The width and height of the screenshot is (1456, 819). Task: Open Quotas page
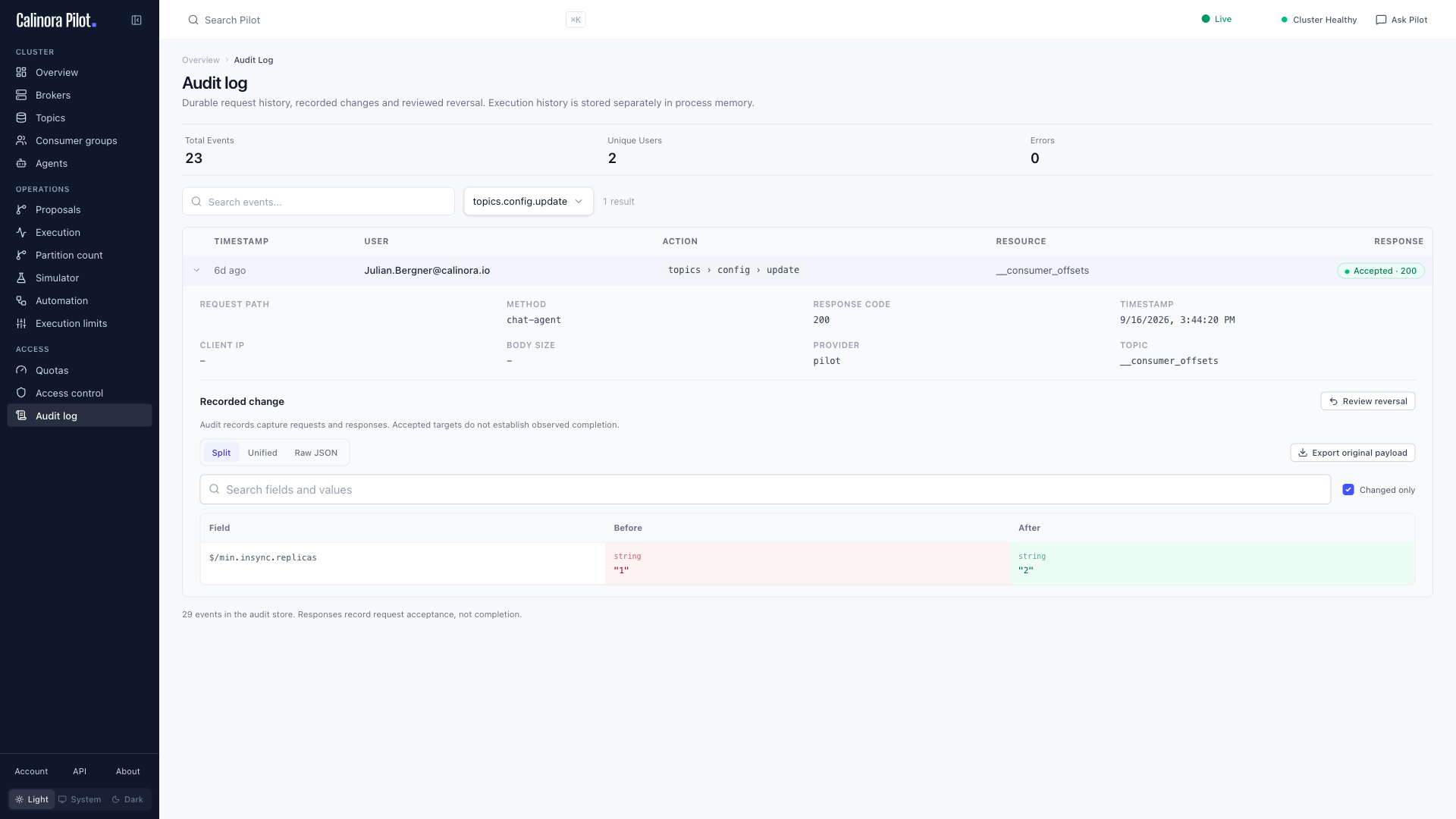click(x=80, y=370)
